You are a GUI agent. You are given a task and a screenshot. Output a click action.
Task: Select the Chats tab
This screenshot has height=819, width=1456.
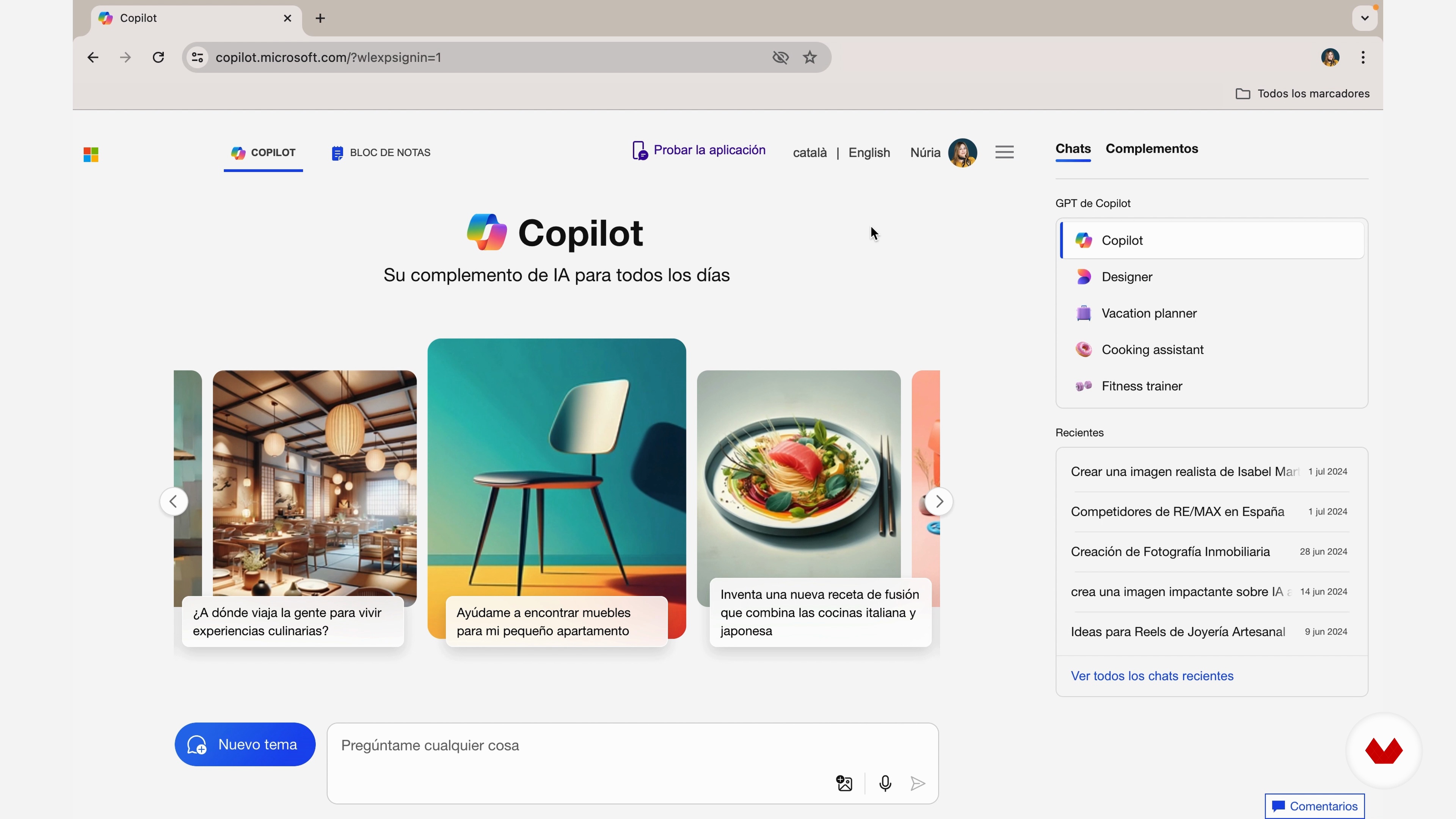[x=1073, y=149]
